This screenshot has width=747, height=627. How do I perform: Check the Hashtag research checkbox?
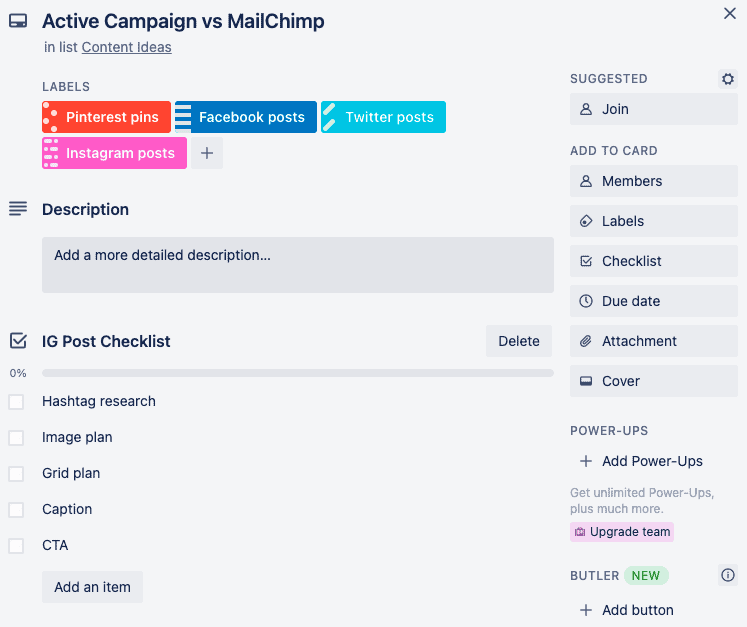[16, 402]
